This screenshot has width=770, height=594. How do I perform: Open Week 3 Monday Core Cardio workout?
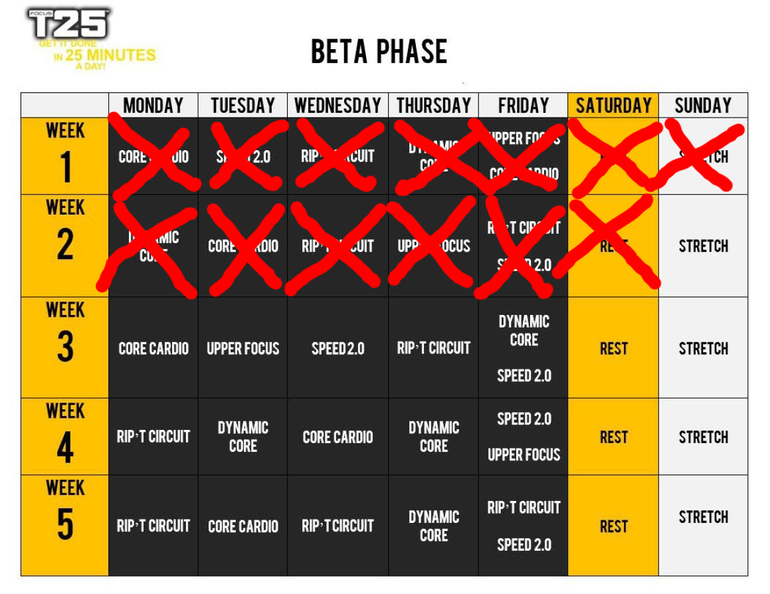[x=153, y=349]
